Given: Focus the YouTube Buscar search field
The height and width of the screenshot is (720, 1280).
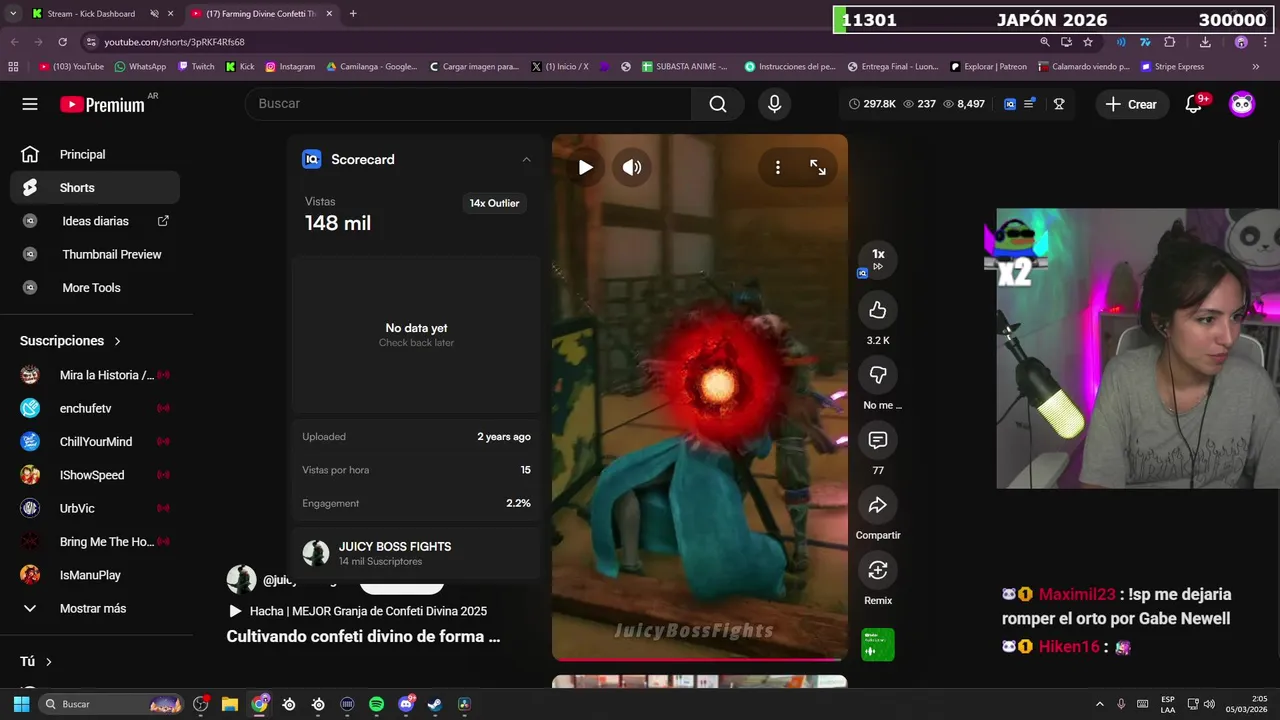Looking at the screenshot, I should (x=468, y=104).
